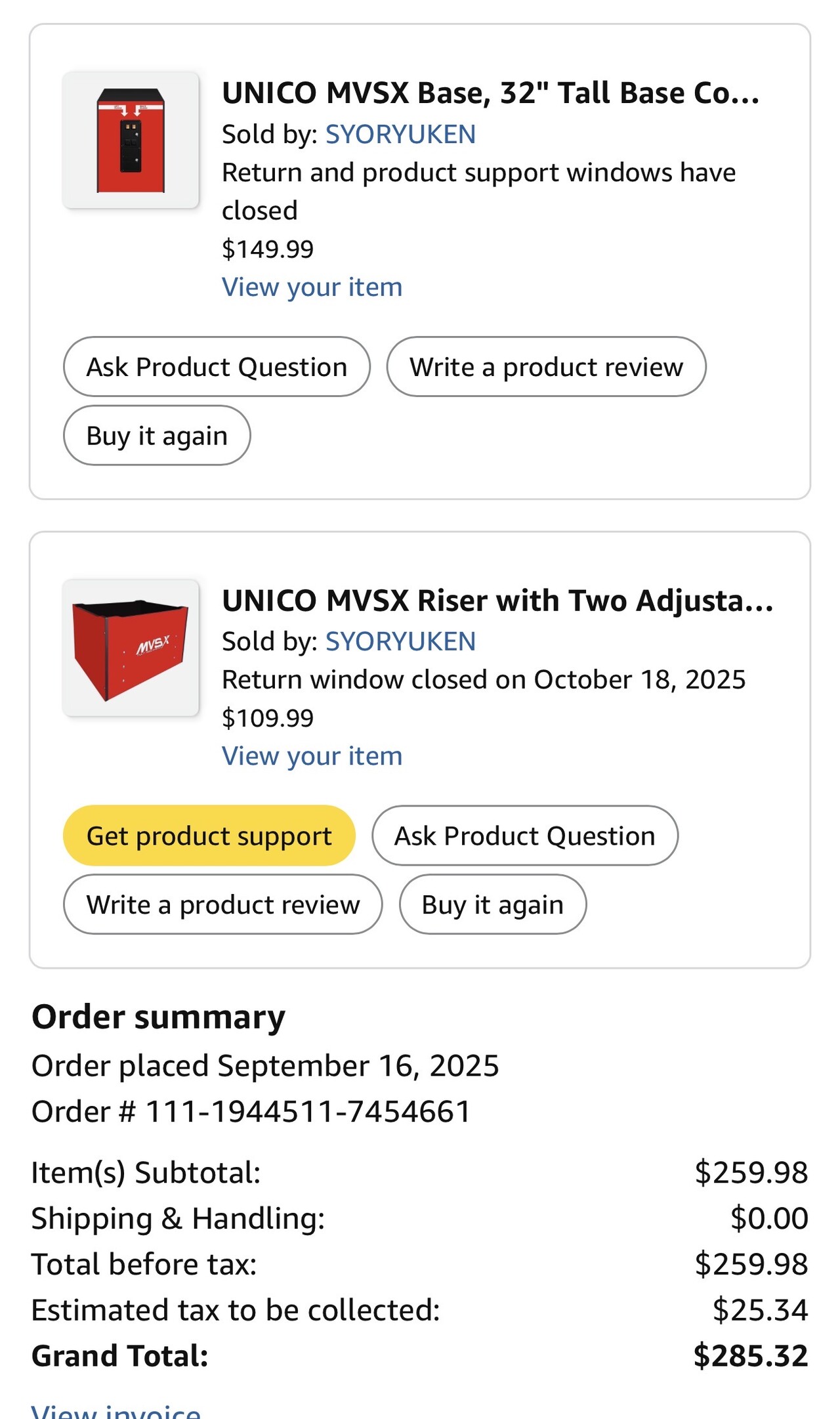Write a product review for the MVSX Riser

(223, 904)
